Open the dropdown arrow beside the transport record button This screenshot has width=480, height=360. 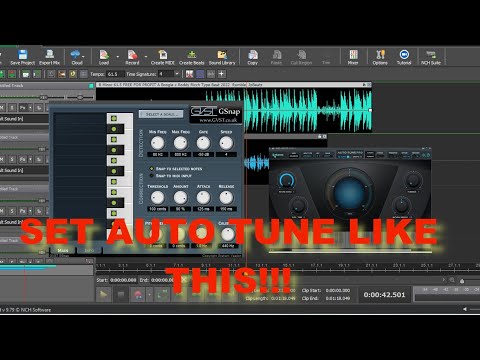(150, 295)
